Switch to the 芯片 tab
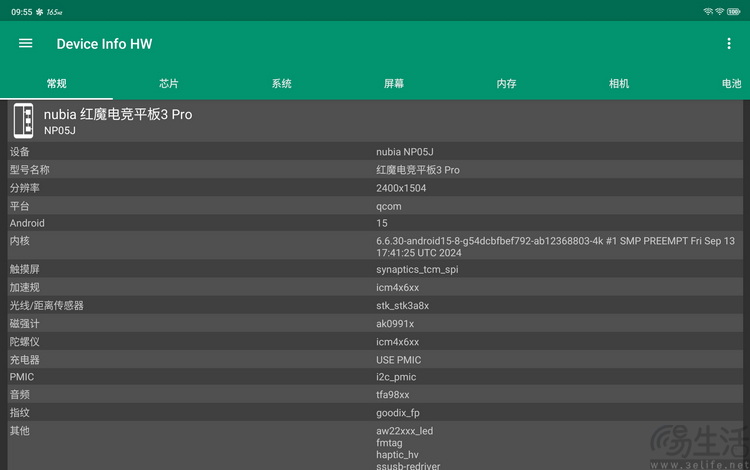 click(169, 84)
